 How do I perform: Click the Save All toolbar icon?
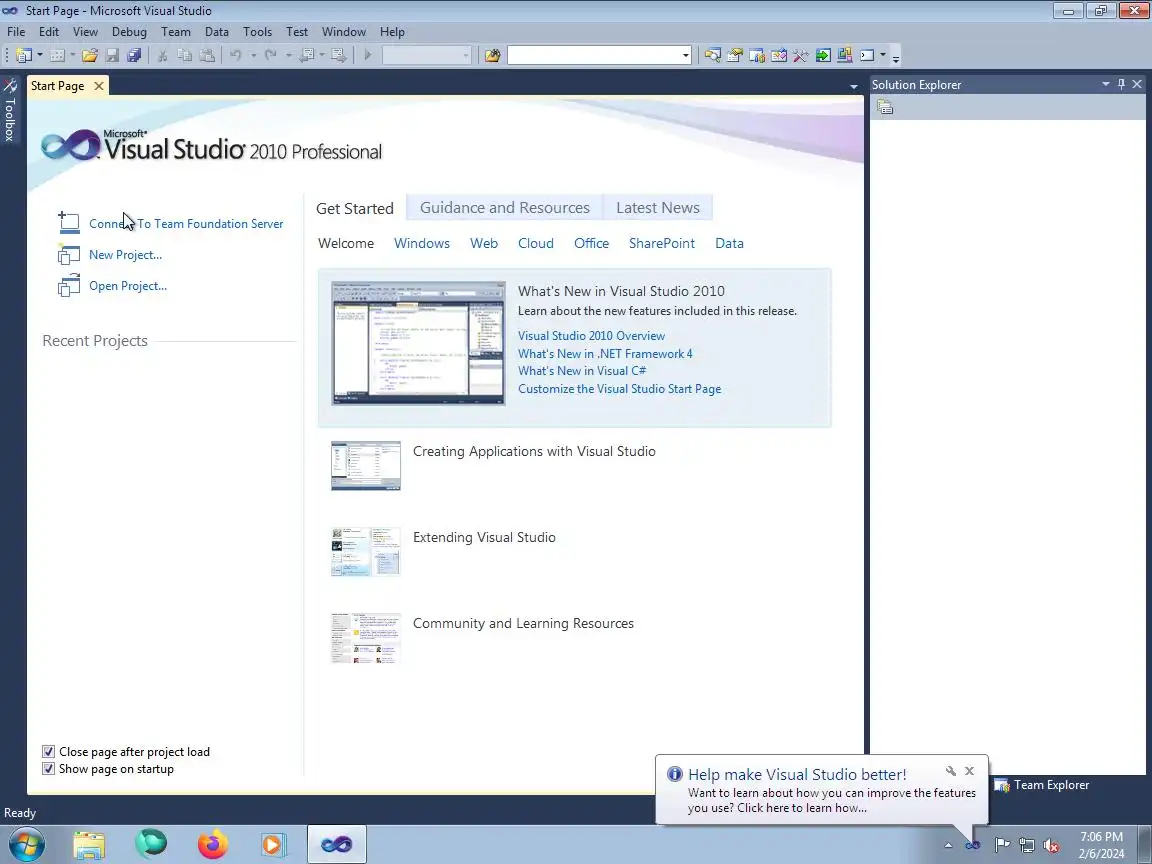(134, 55)
